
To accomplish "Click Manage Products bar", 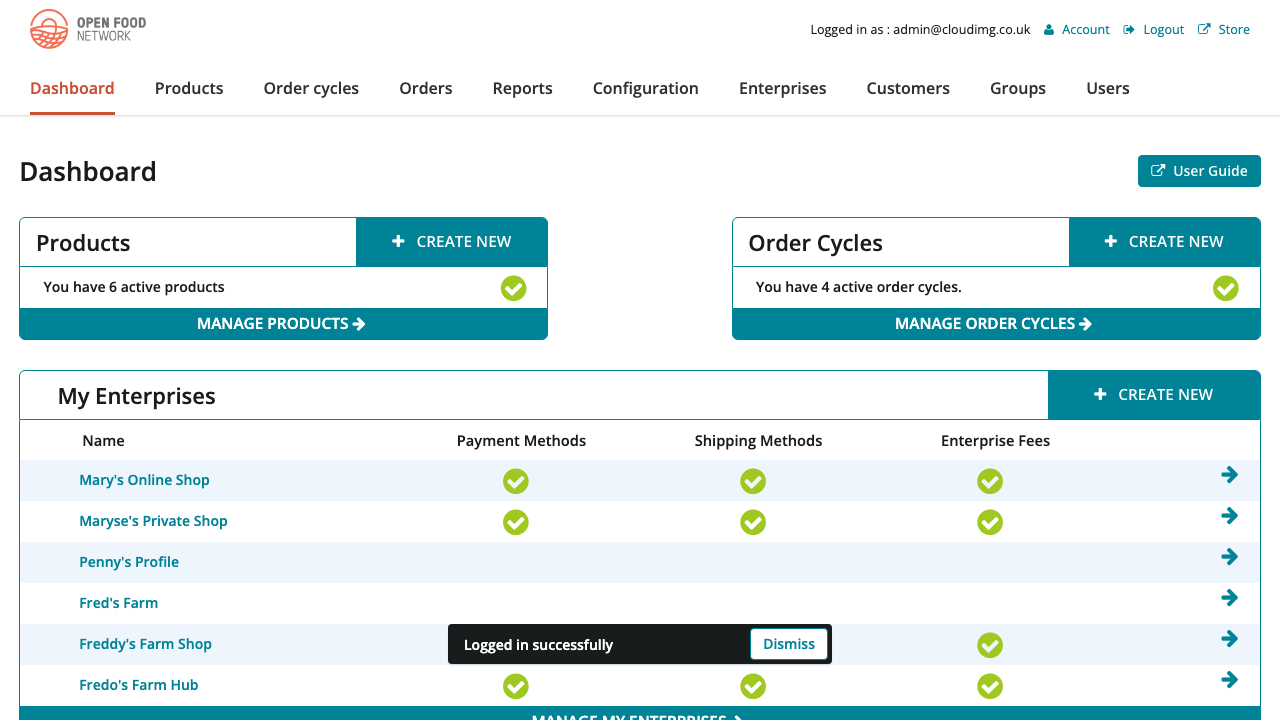I will 284,324.
